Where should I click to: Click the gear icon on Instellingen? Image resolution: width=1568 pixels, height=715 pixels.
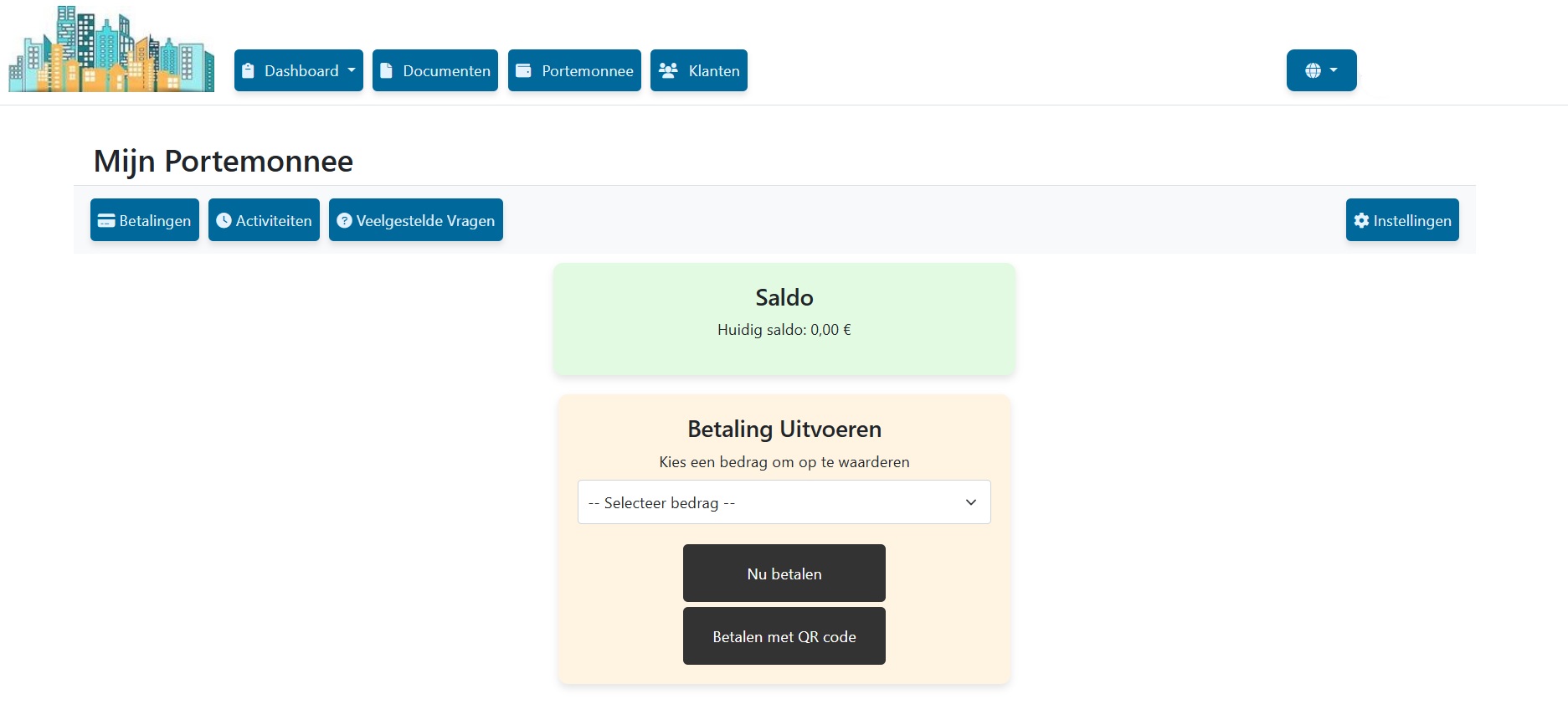tap(1361, 221)
